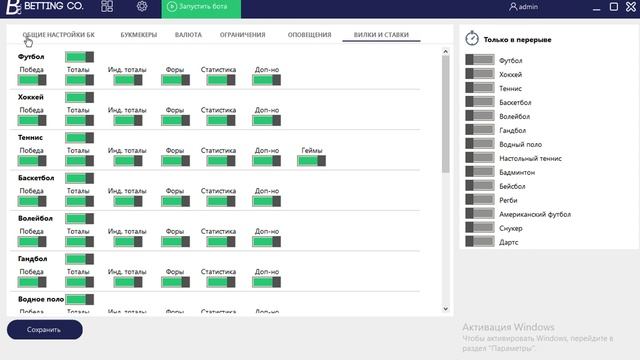640x360 pixels.
Task: Click the Betting Co. logo
Action: pos(45,7)
